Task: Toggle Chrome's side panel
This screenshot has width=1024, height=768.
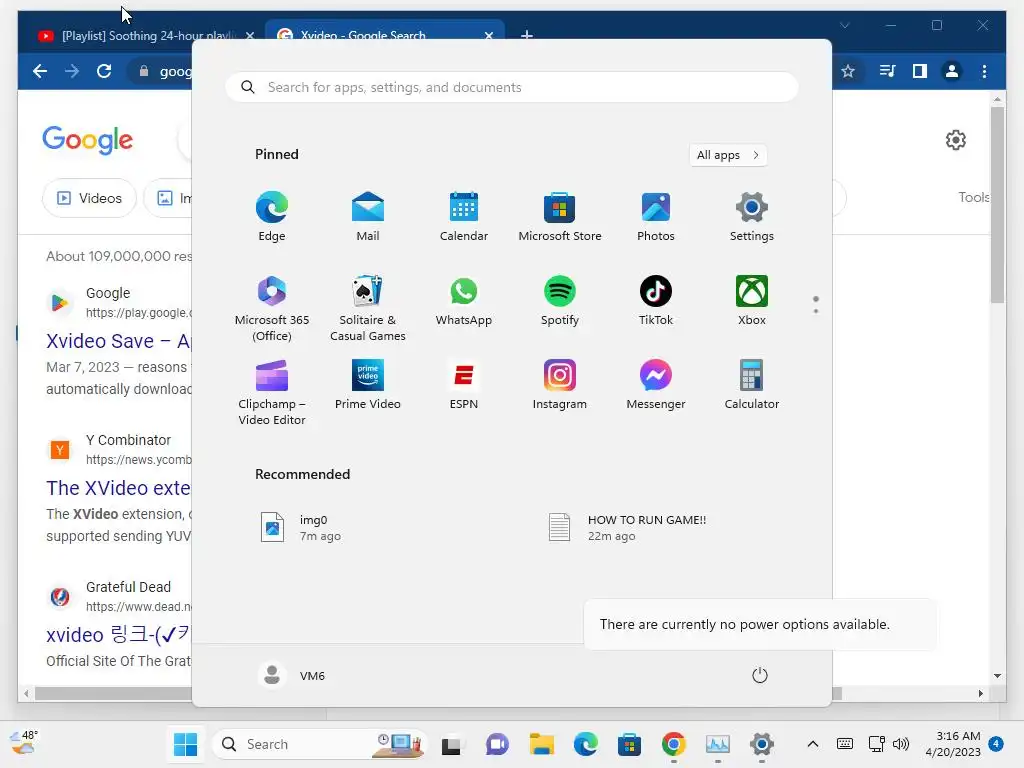Action: pyautogui.click(x=920, y=71)
